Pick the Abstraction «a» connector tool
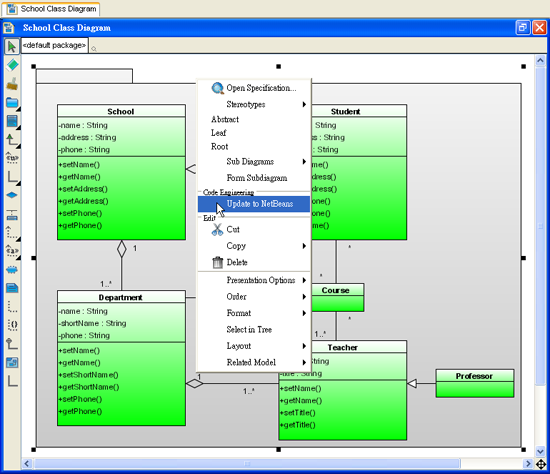 point(12,251)
